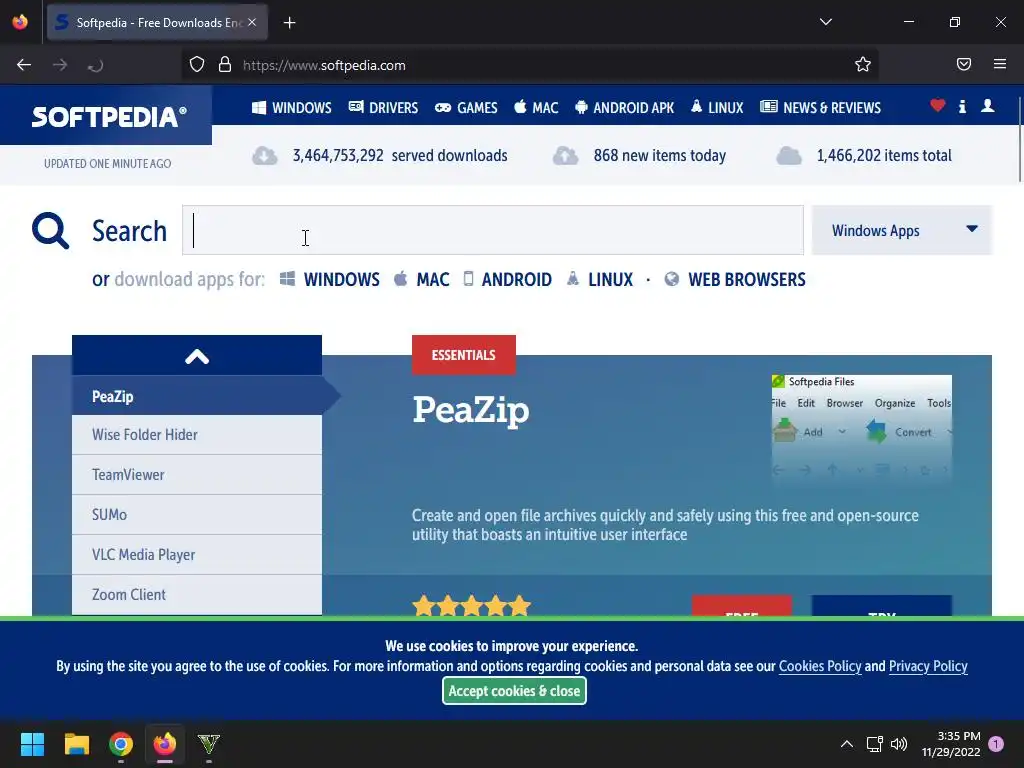Click into the Softpedia search input field
This screenshot has width=1024, height=768.
[x=493, y=231]
